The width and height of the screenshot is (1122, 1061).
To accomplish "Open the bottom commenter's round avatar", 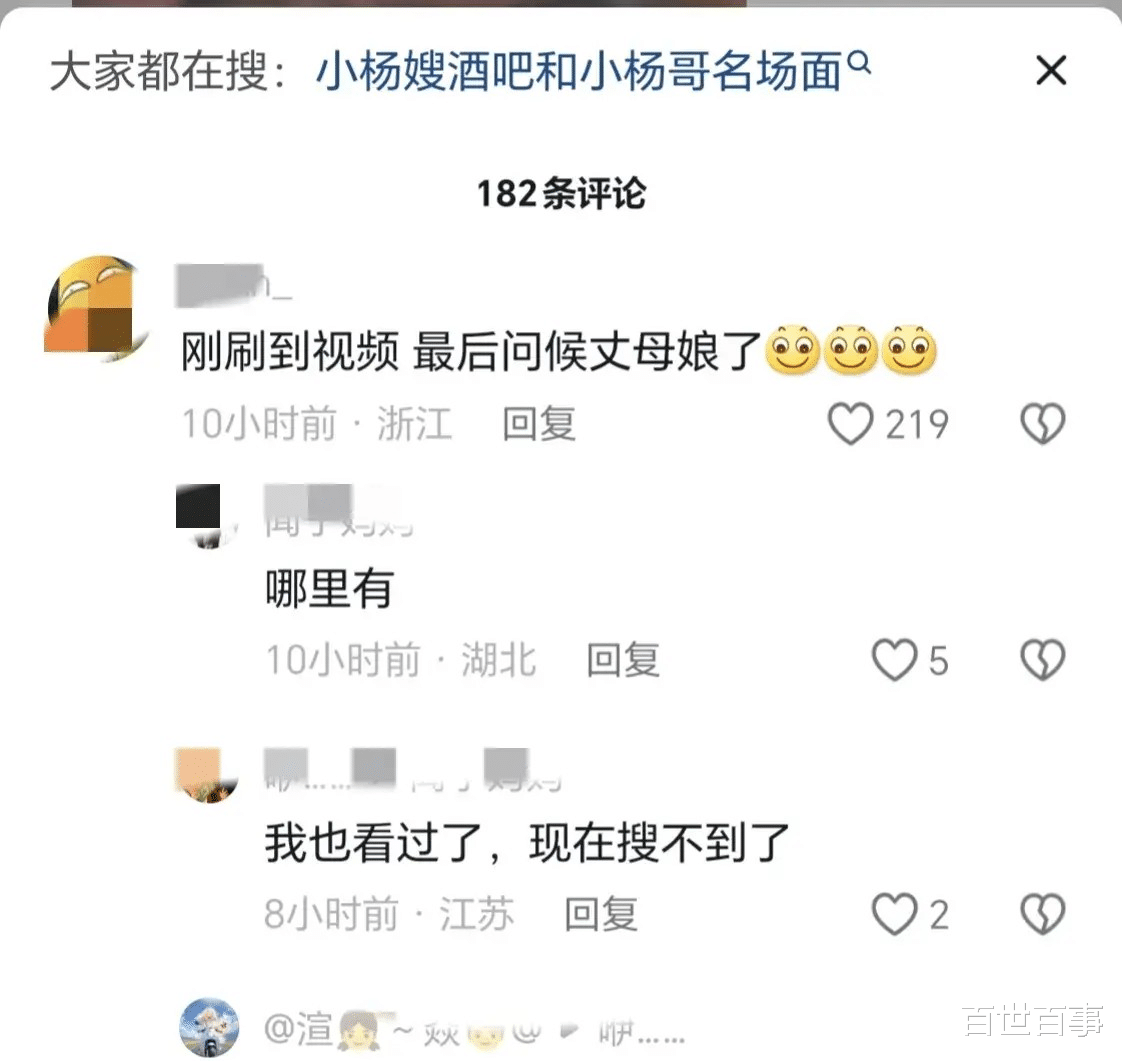I will pos(209,1027).
